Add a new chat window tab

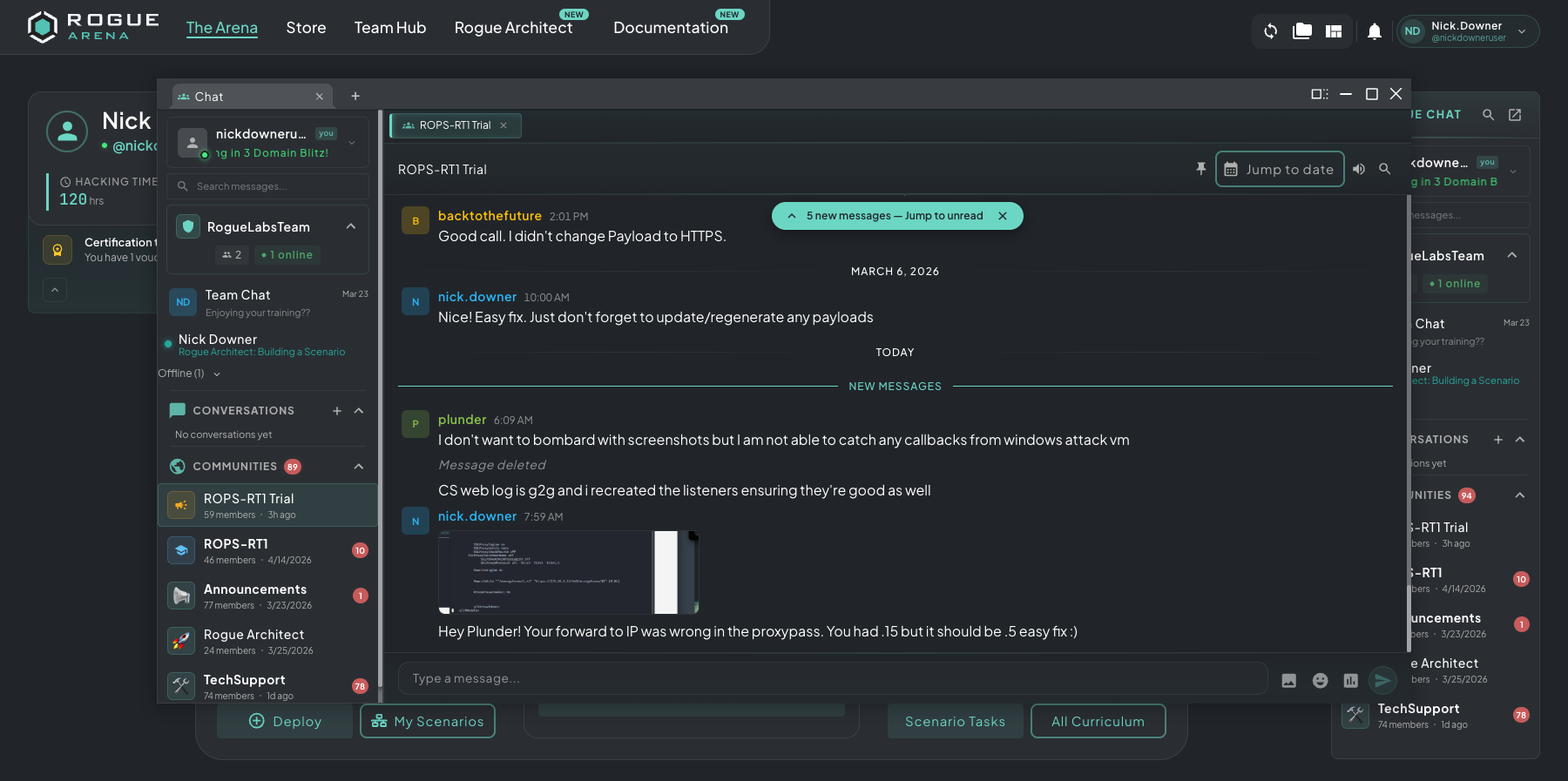(x=355, y=97)
